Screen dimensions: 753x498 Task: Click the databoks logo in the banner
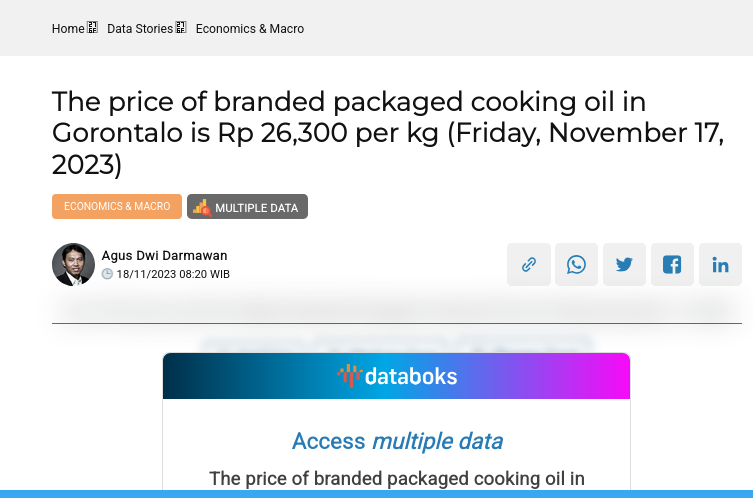point(397,376)
